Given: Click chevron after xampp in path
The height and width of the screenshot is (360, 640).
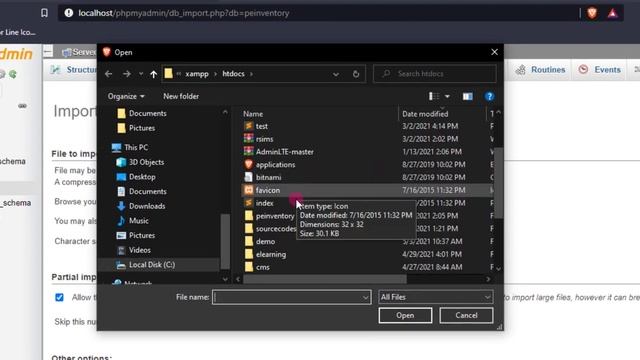Looking at the screenshot, I should tap(216, 74).
